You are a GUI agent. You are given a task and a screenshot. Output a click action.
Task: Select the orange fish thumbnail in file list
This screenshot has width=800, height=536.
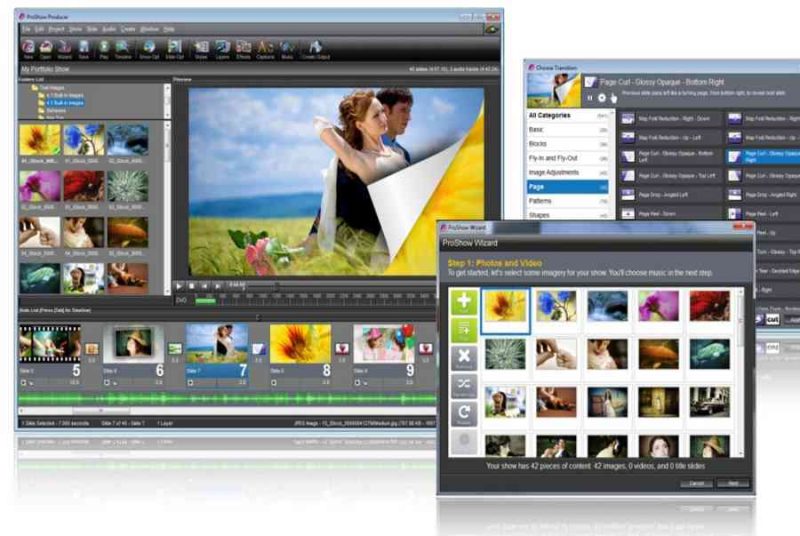coord(128,232)
